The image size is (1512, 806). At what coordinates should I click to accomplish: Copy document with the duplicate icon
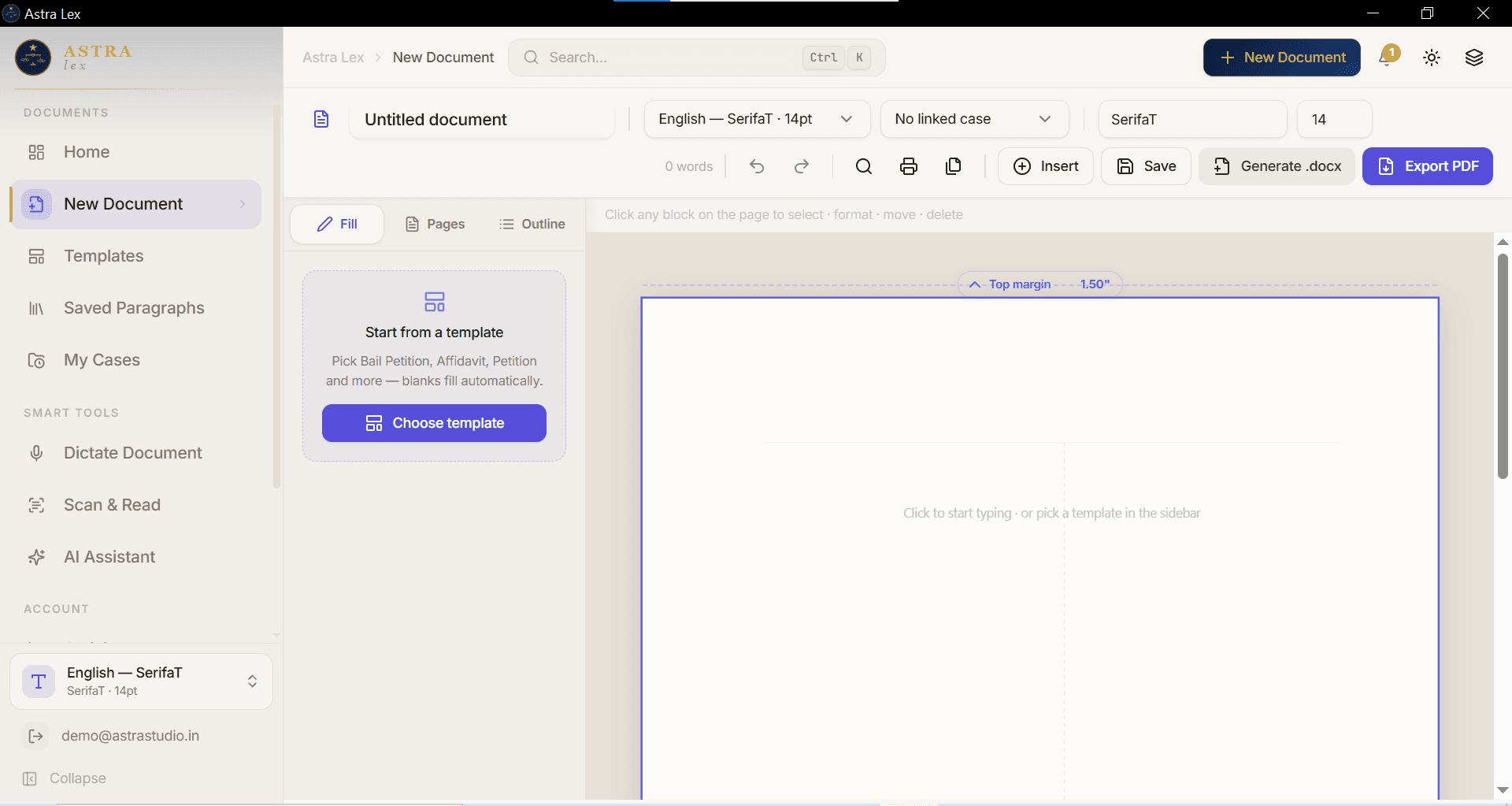954,166
